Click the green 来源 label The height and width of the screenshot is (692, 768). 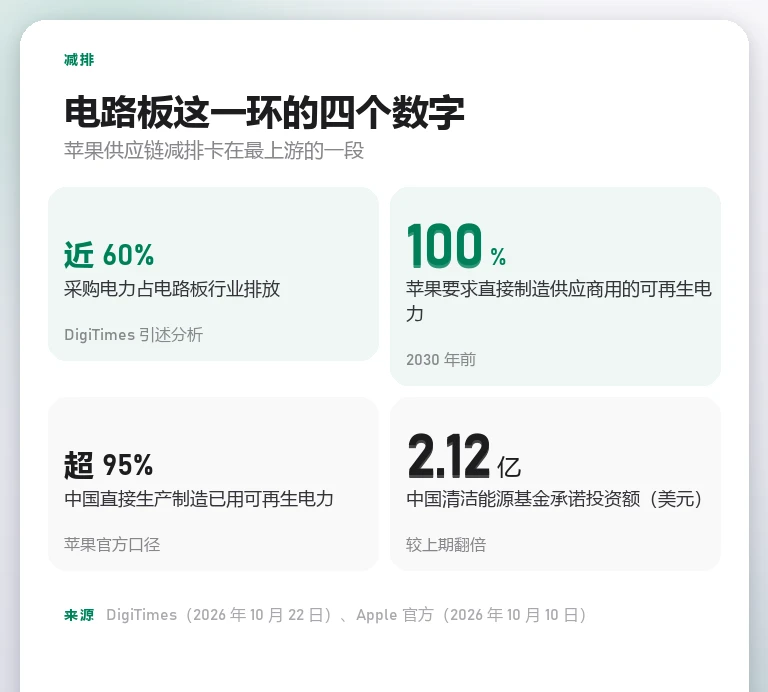[79, 615]
